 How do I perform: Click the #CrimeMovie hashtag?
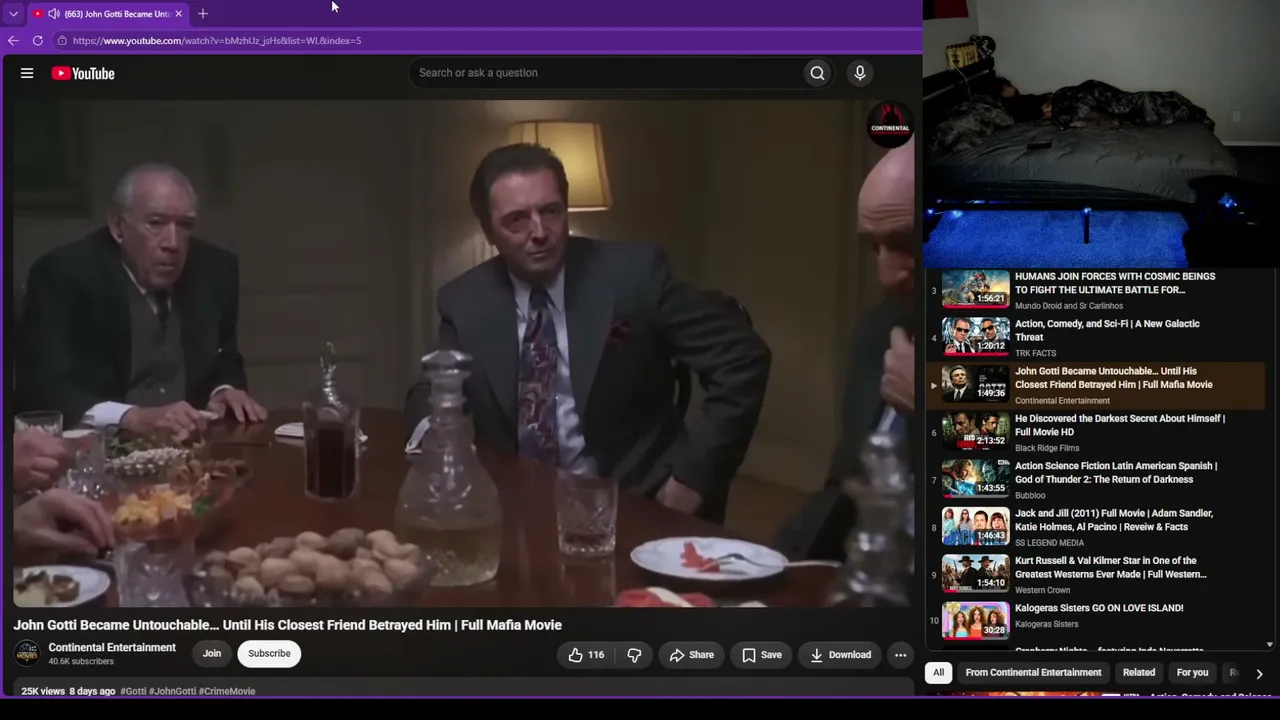pos(227,691)
